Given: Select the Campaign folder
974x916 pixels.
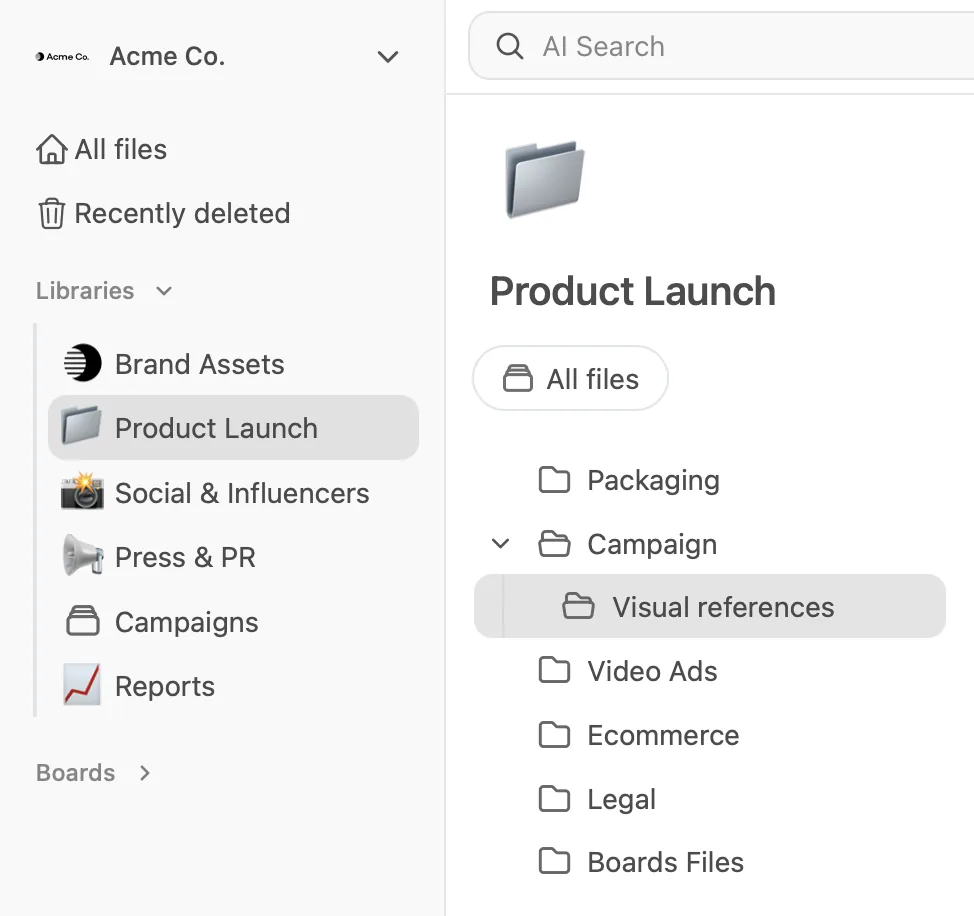Looking at the screenshot, I should point(652,545).
